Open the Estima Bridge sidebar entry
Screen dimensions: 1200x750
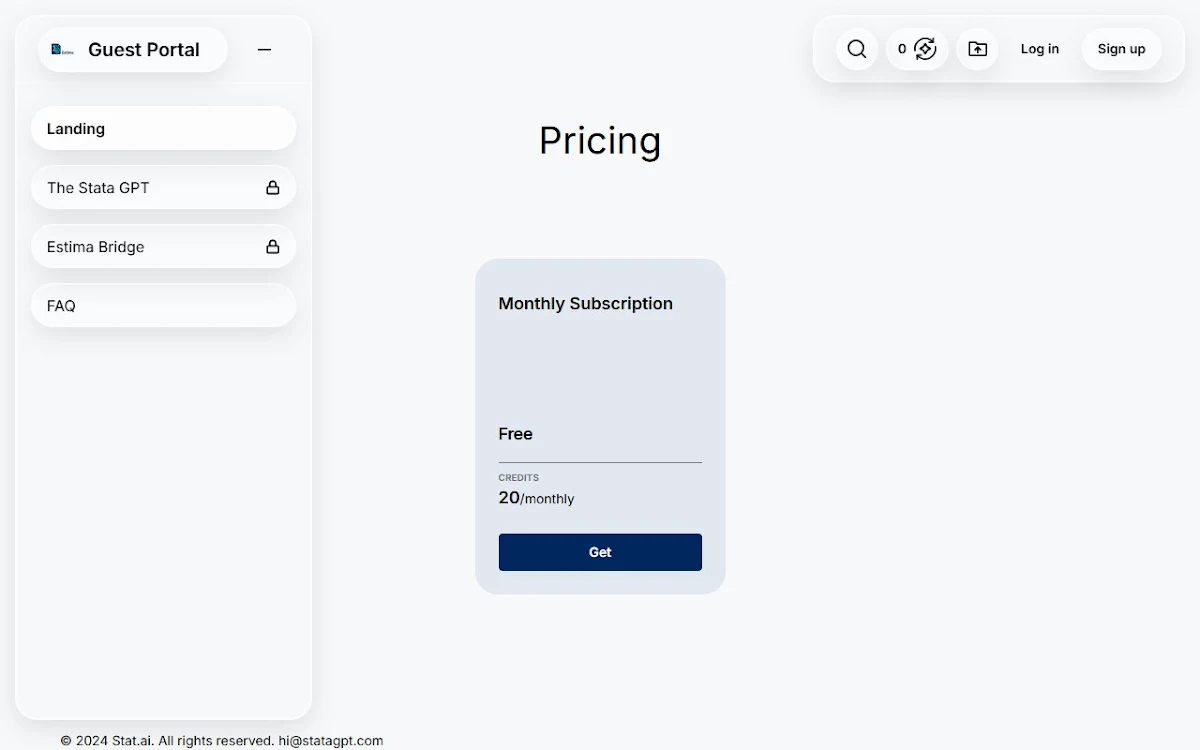163,247
